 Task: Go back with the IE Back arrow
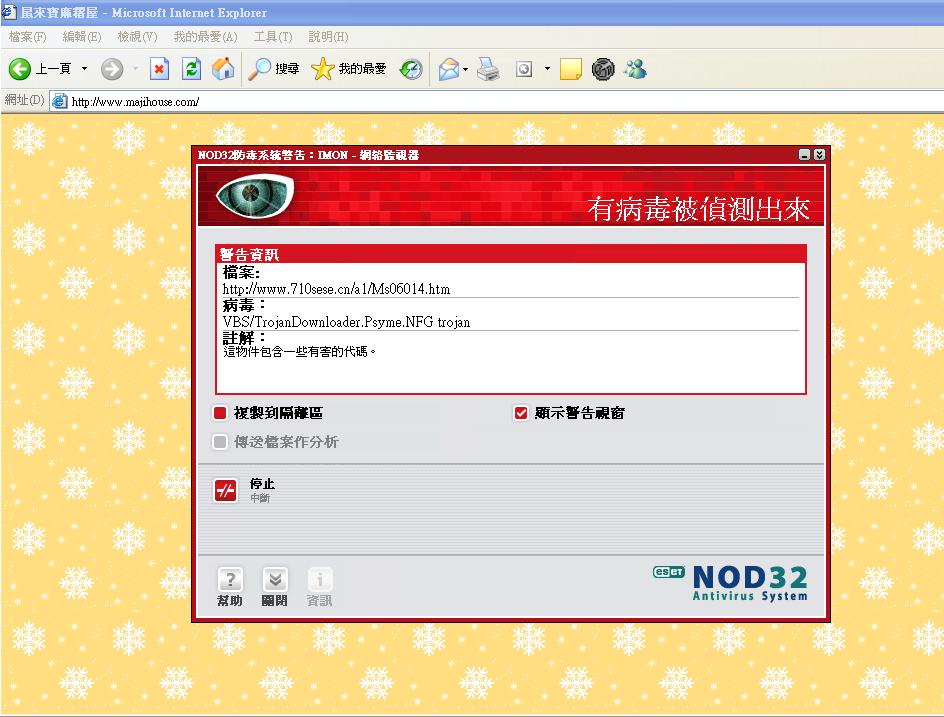[19, 69]
